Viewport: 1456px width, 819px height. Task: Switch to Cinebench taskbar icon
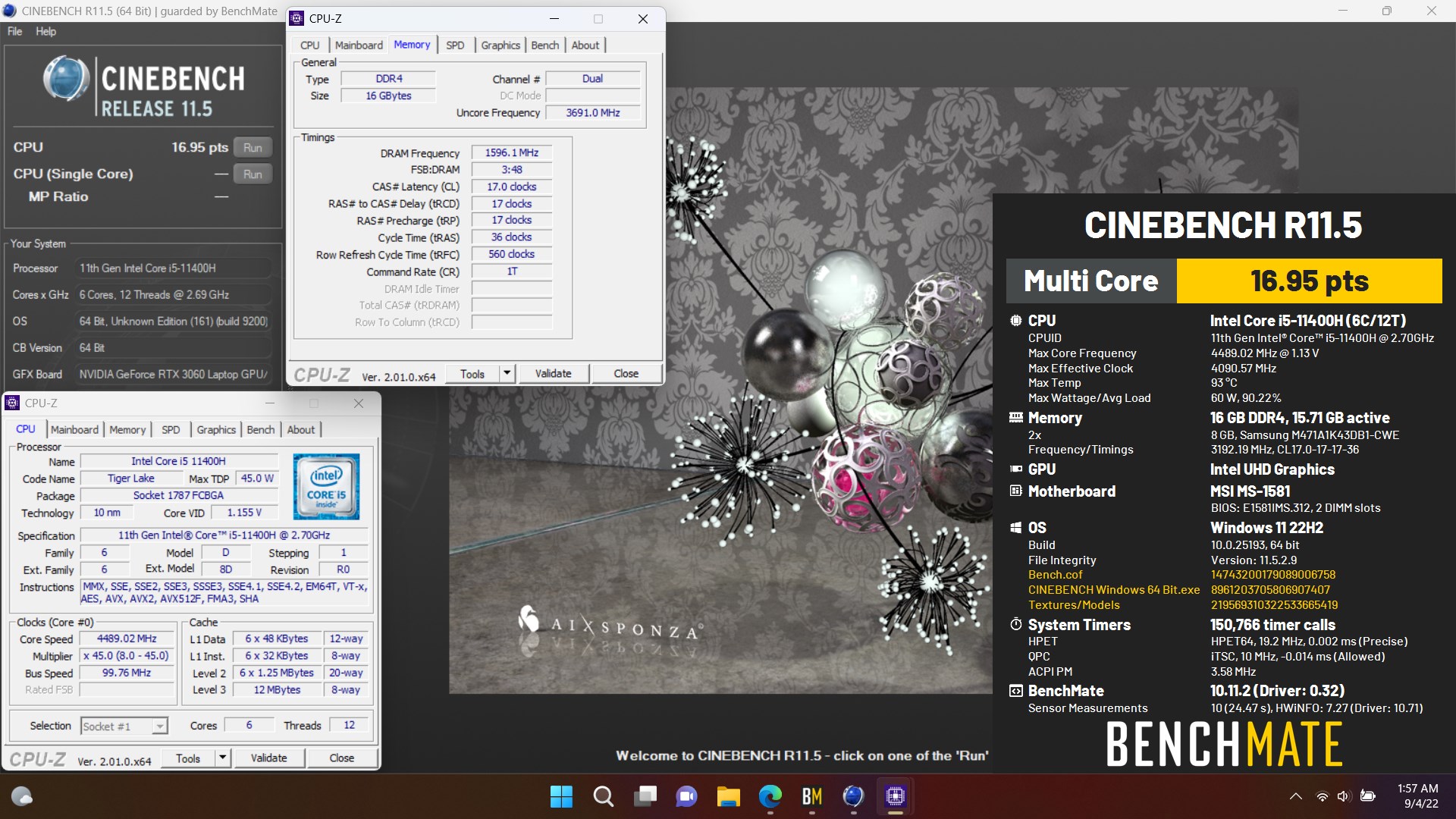pos(854,796)
